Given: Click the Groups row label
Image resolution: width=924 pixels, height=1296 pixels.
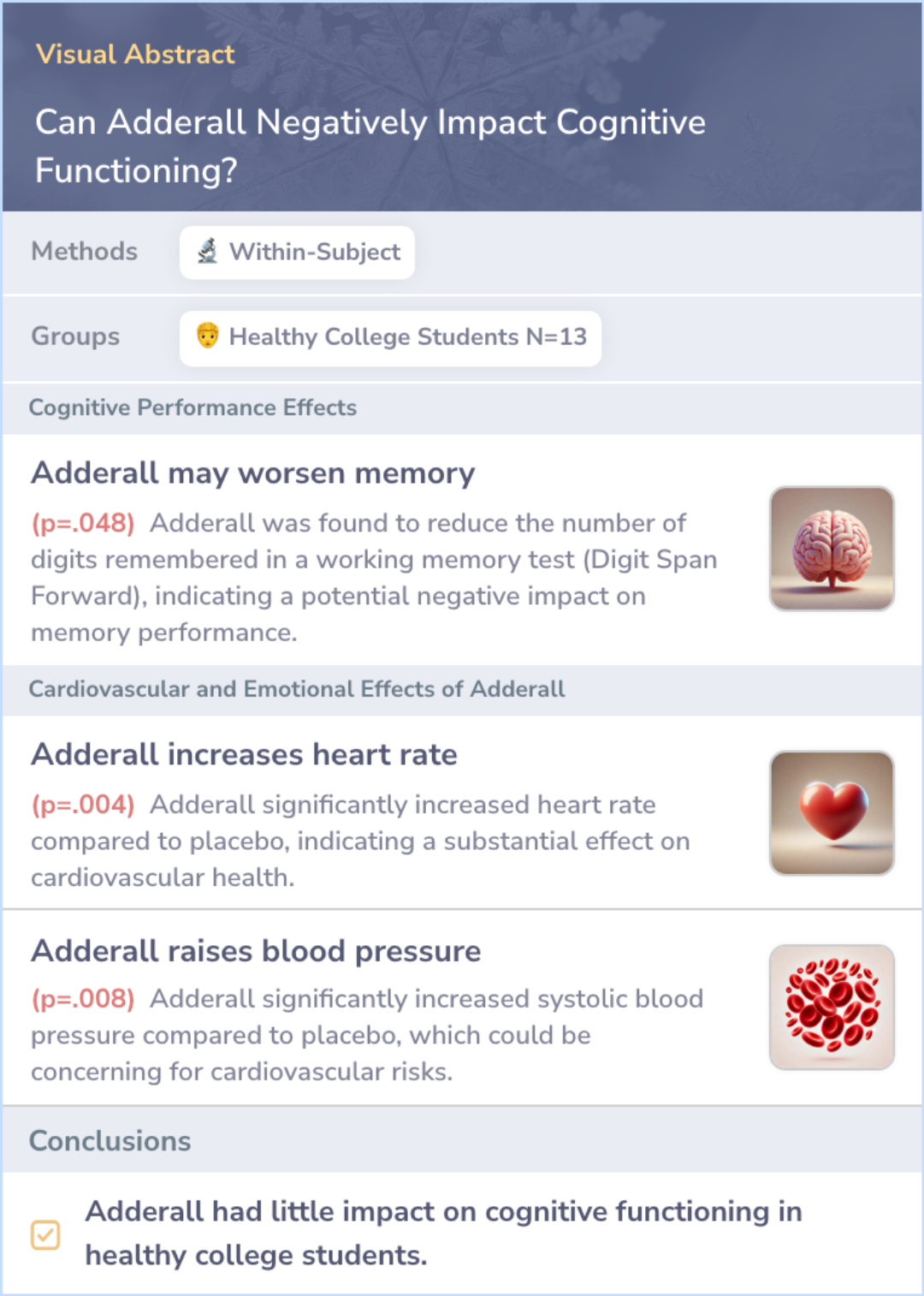Looking at the screenshot, I should point(75,336).
